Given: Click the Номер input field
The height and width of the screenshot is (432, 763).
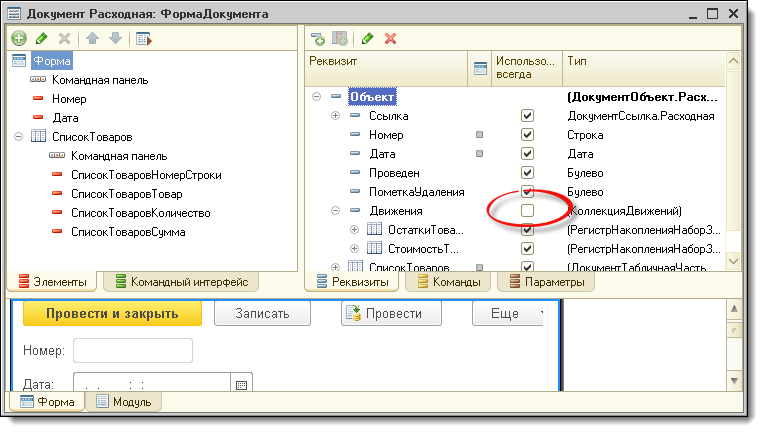Looking at the screenshot, I should 133,350.
